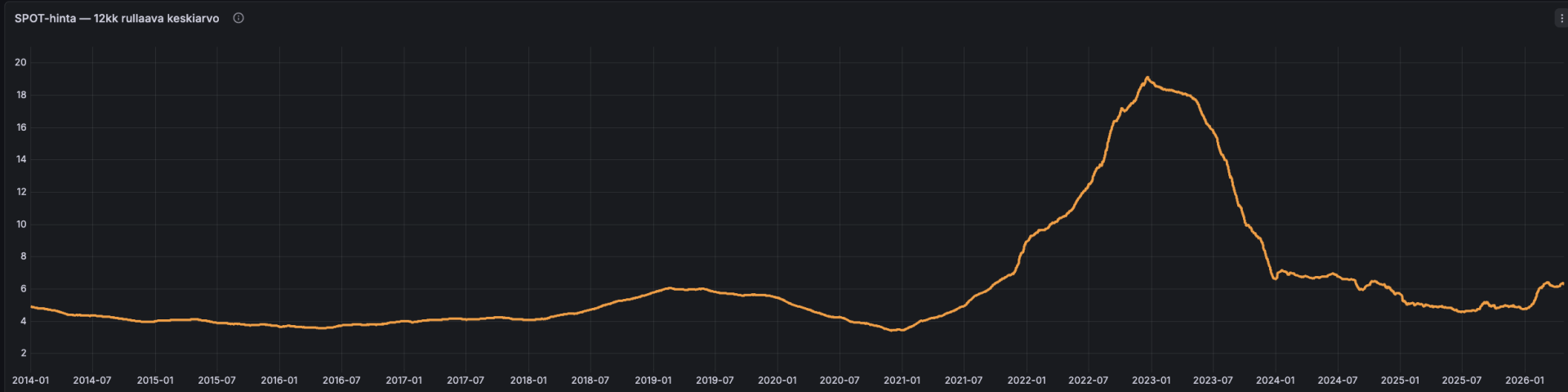The image size is (1568, 392).
Task: Click the 2022-01 time axis label
Action: coord(1026,381)
